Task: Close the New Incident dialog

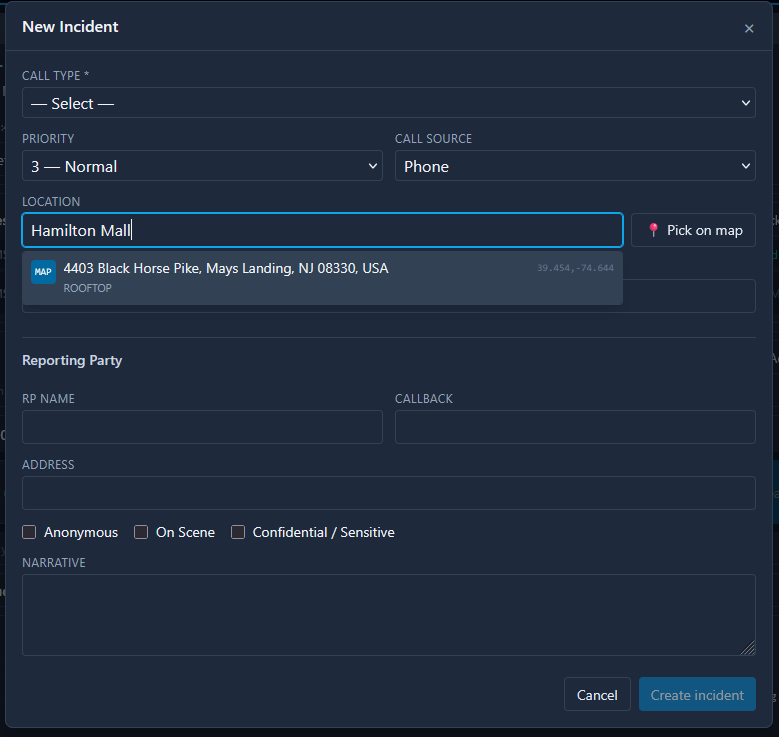Action: tap(749, 29)
